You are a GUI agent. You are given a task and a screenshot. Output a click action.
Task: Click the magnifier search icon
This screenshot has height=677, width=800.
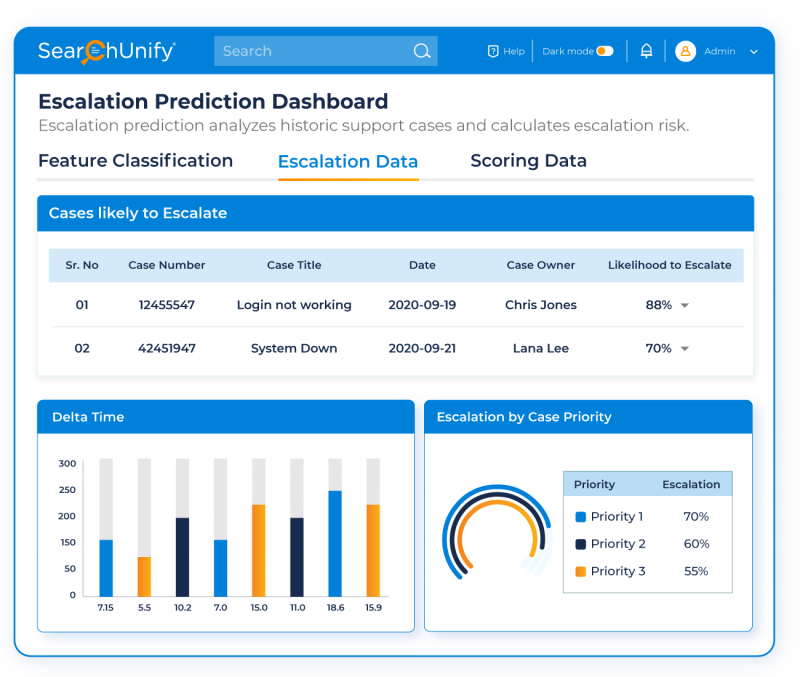pos(422,51)
